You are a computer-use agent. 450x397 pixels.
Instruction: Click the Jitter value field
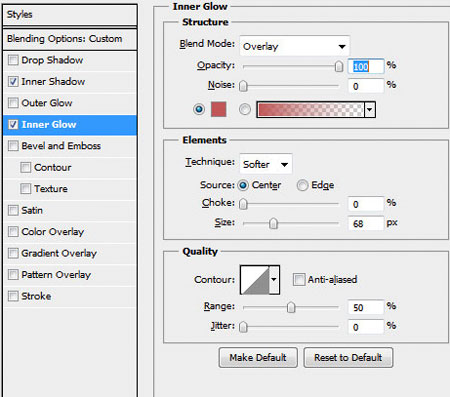pos(366,327)
